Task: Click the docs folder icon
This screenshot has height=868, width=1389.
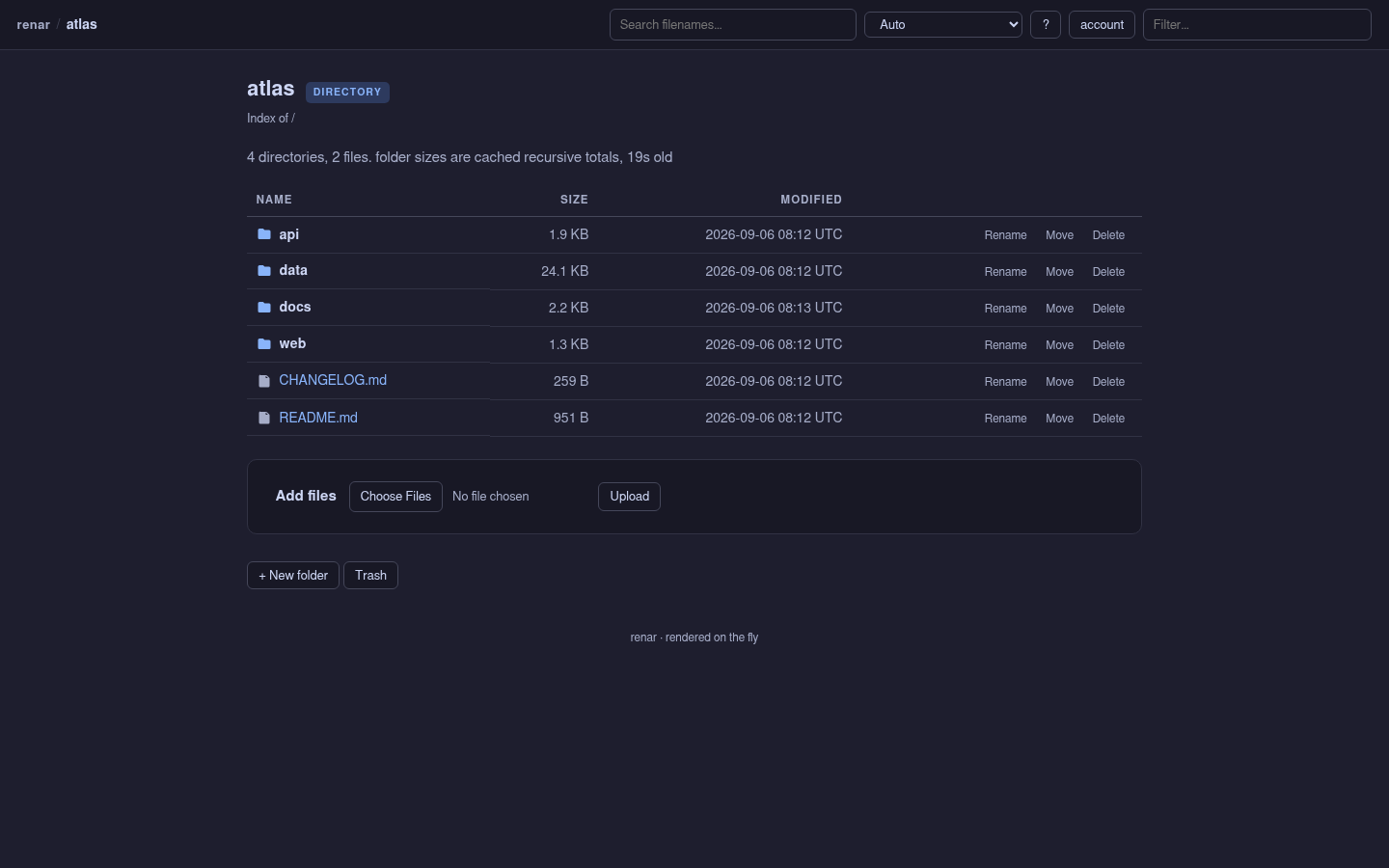Action: [x=264, y=308]
